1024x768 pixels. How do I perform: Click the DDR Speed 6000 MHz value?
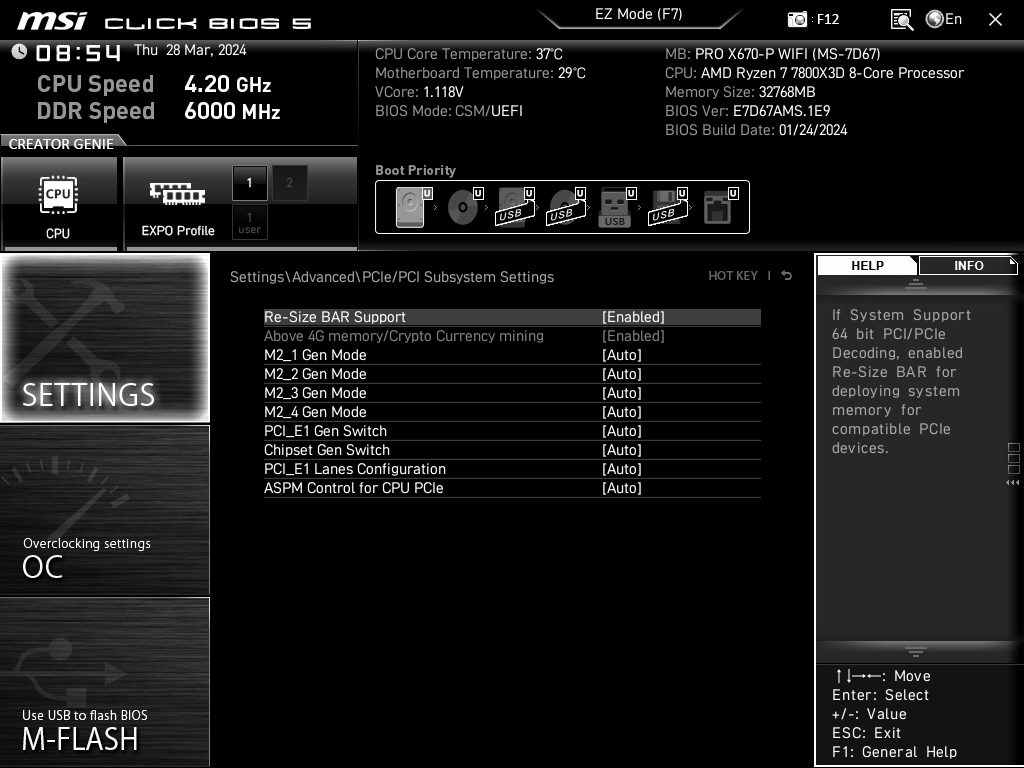tap(232, 111)
